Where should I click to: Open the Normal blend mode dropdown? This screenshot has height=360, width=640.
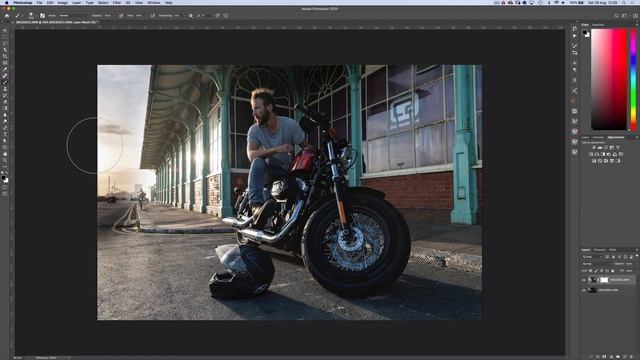click(x=598, y=264)
